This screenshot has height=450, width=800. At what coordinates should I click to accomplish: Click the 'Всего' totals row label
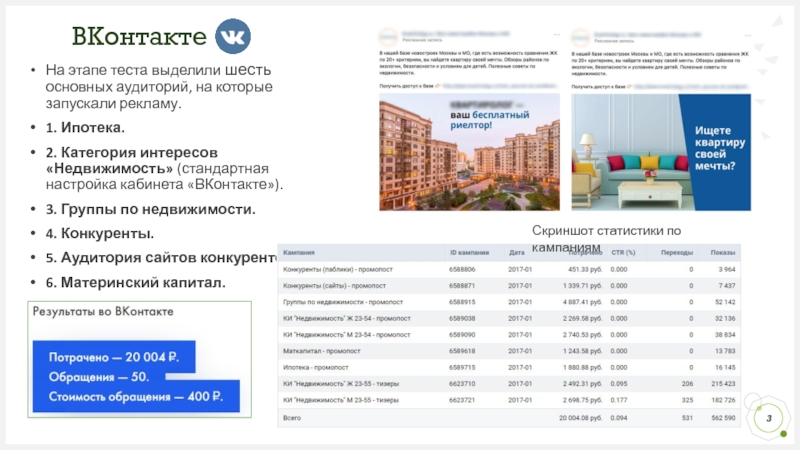pos(292,418)
